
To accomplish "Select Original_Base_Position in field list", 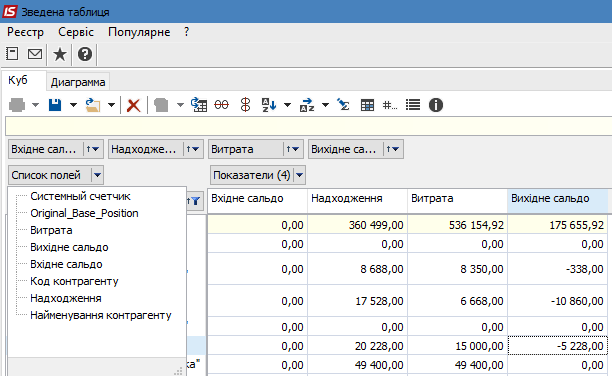I will (84, 213).
